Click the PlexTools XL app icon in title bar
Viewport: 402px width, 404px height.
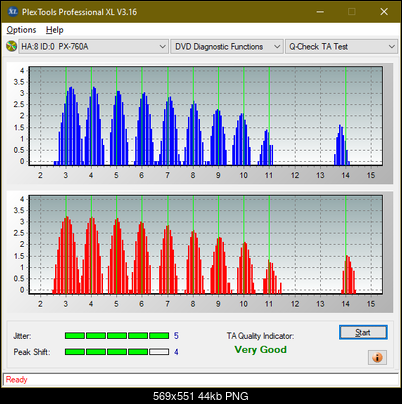coord(12,12)
